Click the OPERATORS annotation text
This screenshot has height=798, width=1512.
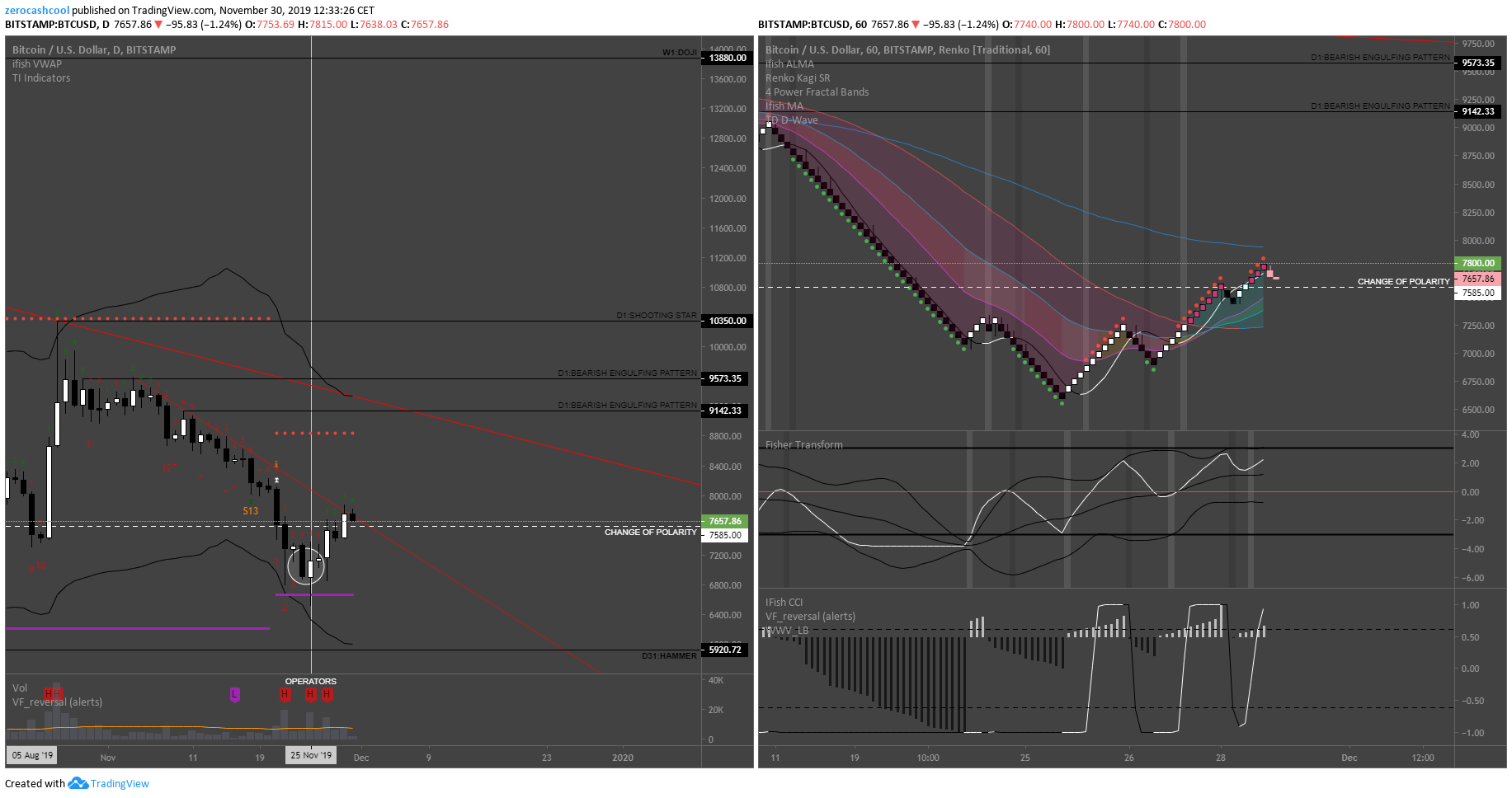pos(311,681)
